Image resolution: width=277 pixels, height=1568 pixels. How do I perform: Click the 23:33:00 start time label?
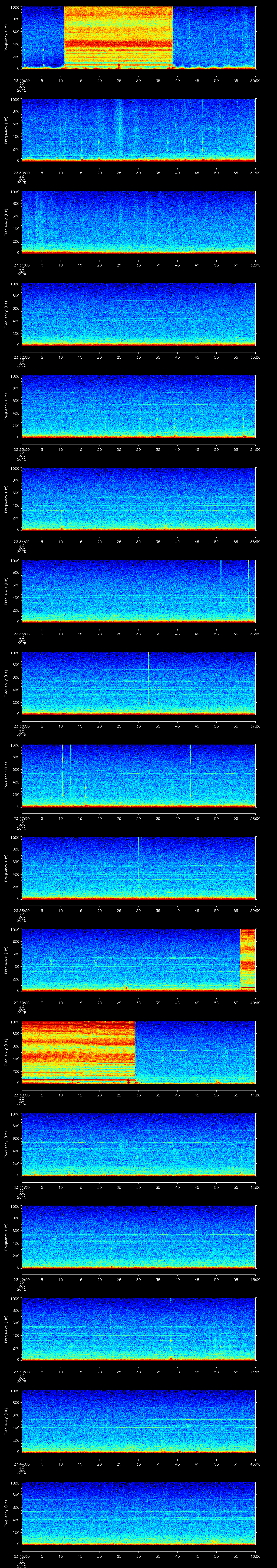(21, 449)
